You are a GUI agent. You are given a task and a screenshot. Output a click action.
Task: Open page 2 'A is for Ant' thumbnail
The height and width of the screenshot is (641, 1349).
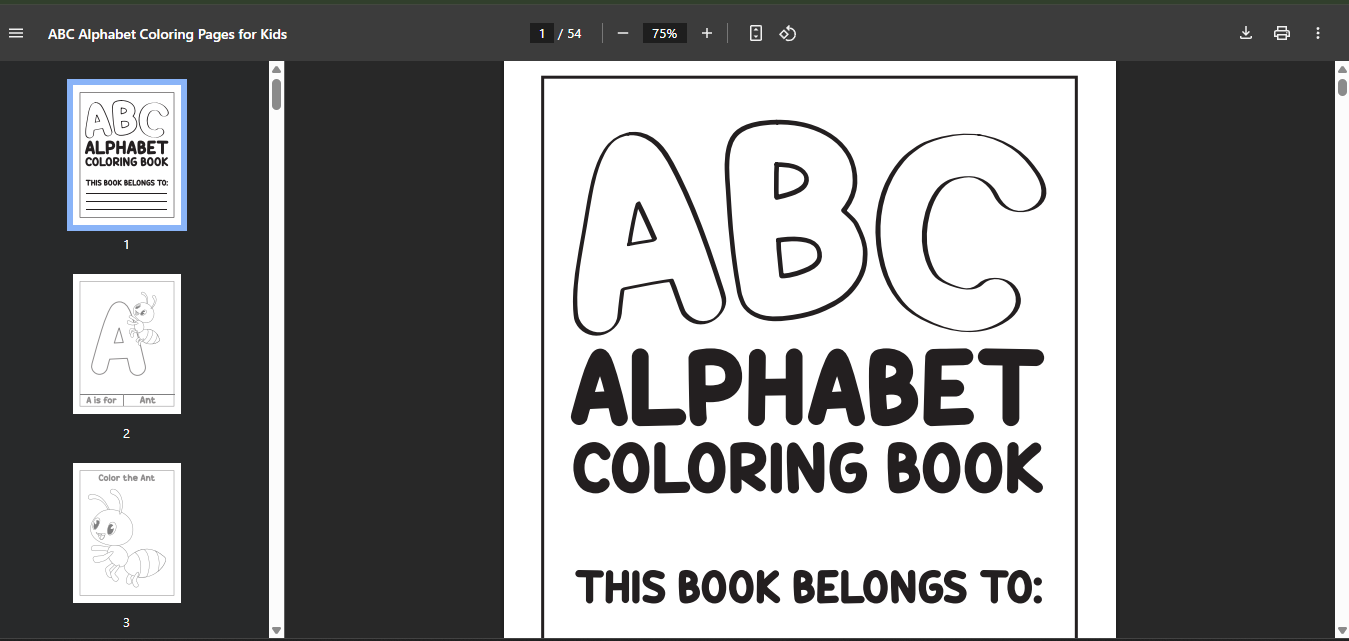click(x=127, y=344)
